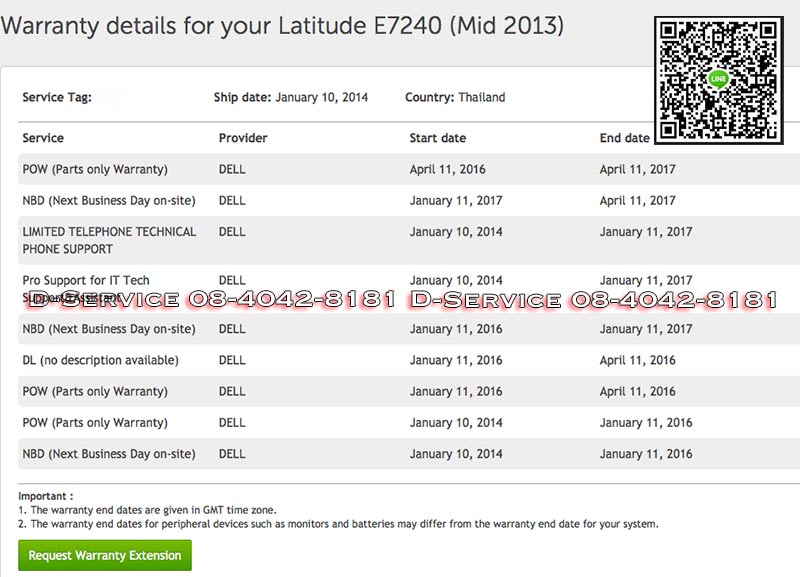800x577 pixels.
Task: Select the start date in the DL row
Action: 456,360
